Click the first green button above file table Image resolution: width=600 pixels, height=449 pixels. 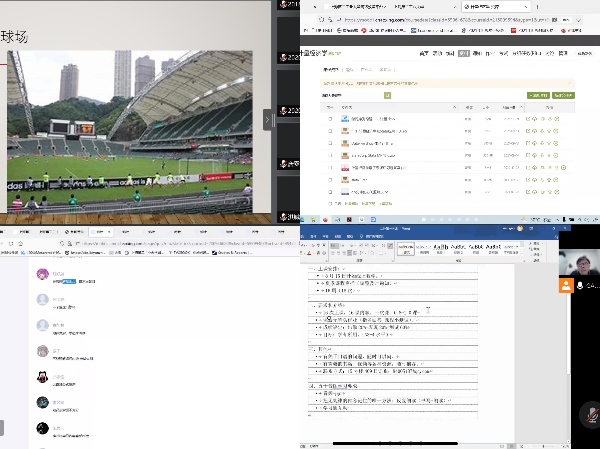[538, 94]
